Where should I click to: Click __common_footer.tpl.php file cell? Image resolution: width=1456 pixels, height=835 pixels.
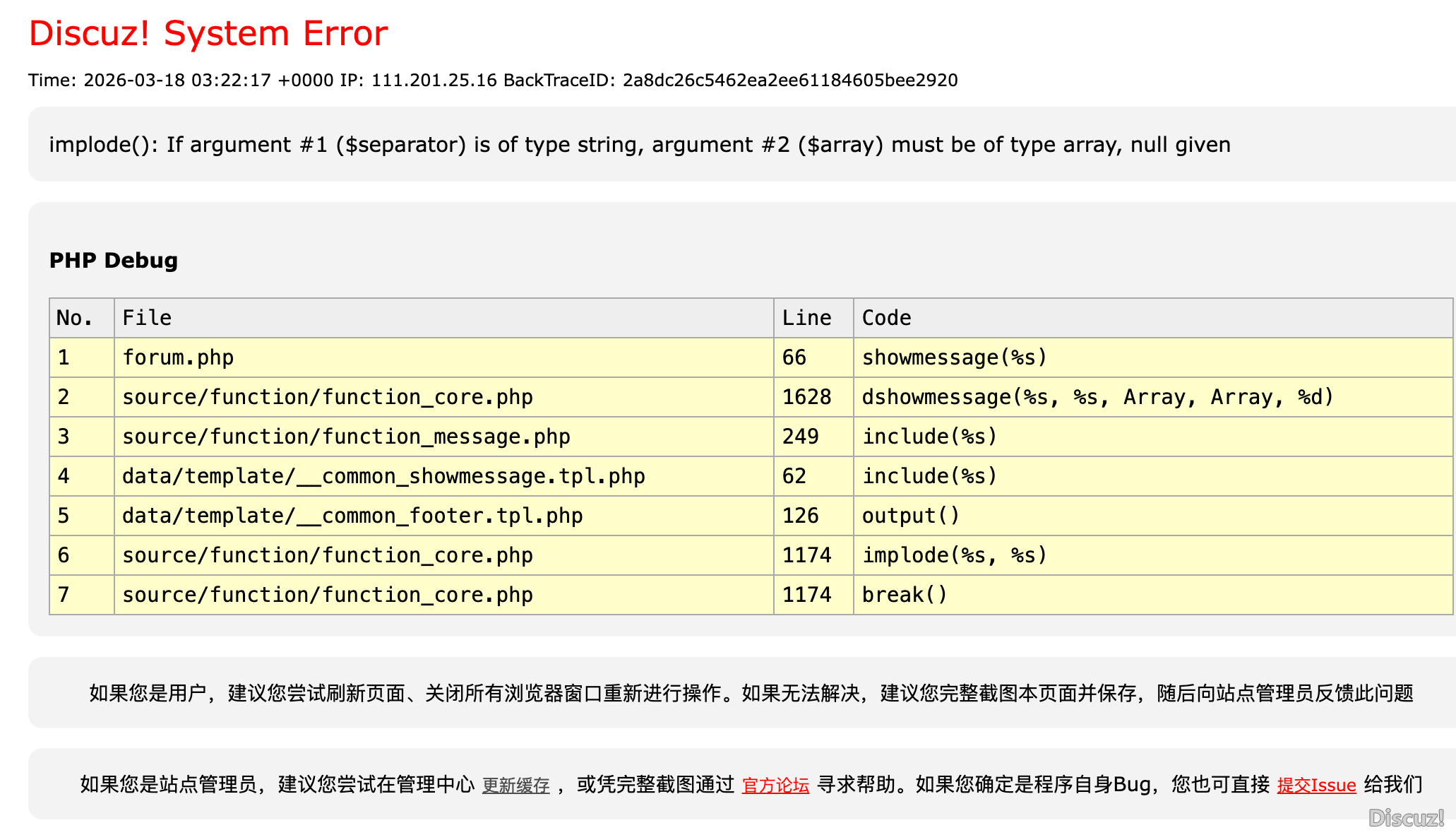pos(352,516)
